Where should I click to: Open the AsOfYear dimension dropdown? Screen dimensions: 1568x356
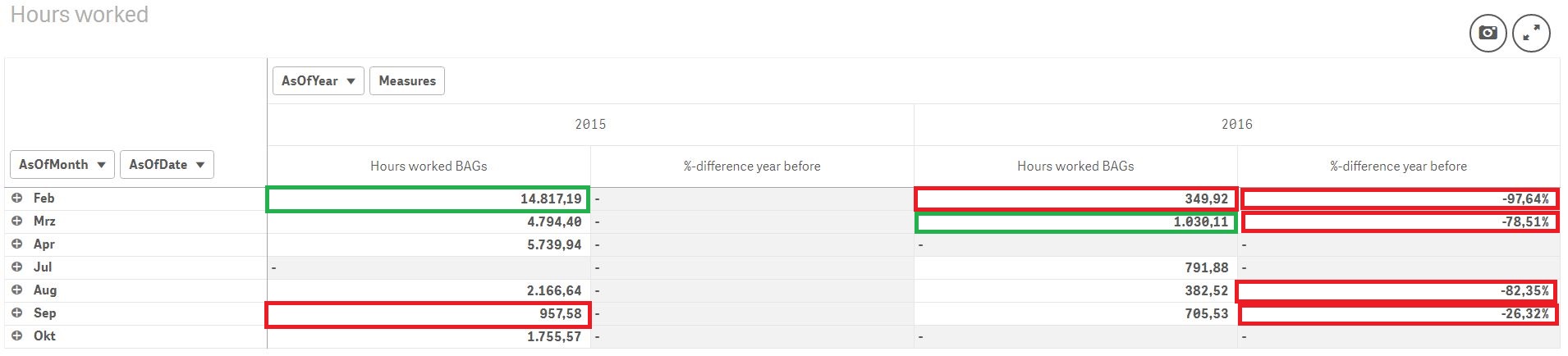click(x=318, y=81)
